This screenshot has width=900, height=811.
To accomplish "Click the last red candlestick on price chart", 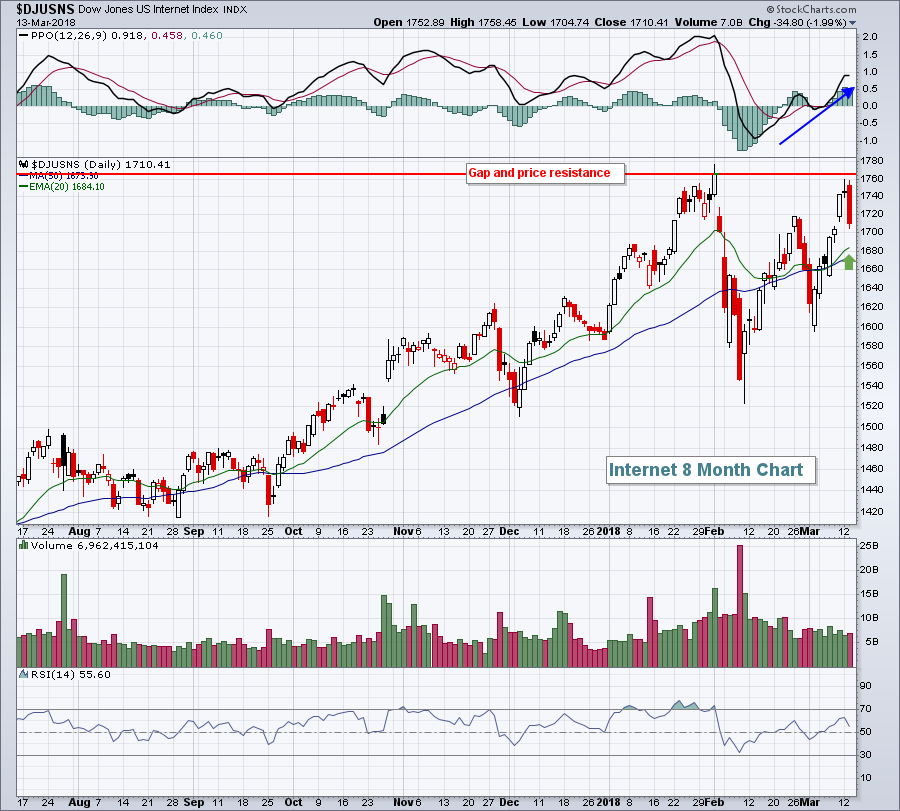I will pyautogui.click(x=849, y=204).
